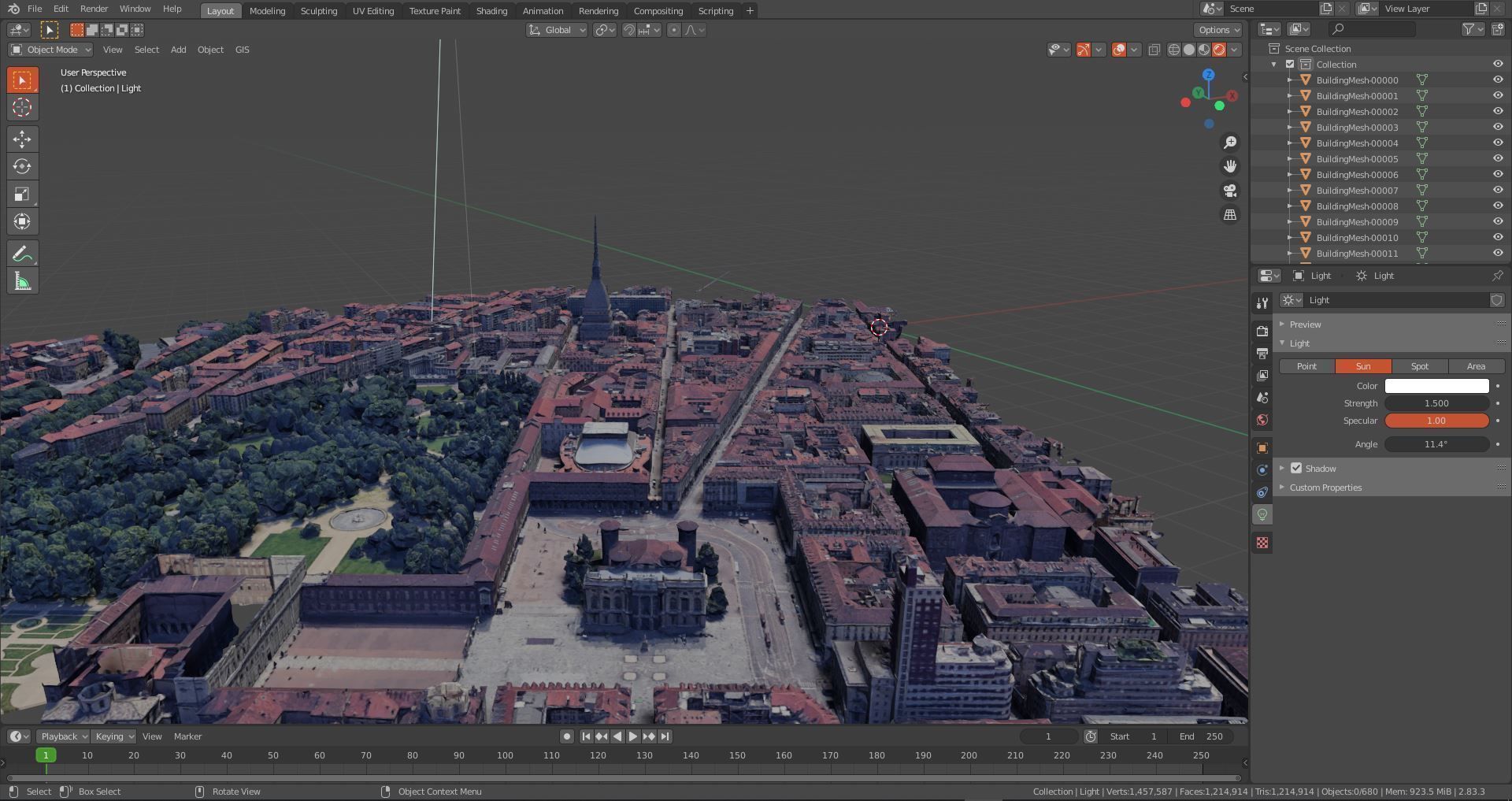Viewport: 1512px width, 801px height.
Task: Click the Strength value field
Action: click(1436, 403)
